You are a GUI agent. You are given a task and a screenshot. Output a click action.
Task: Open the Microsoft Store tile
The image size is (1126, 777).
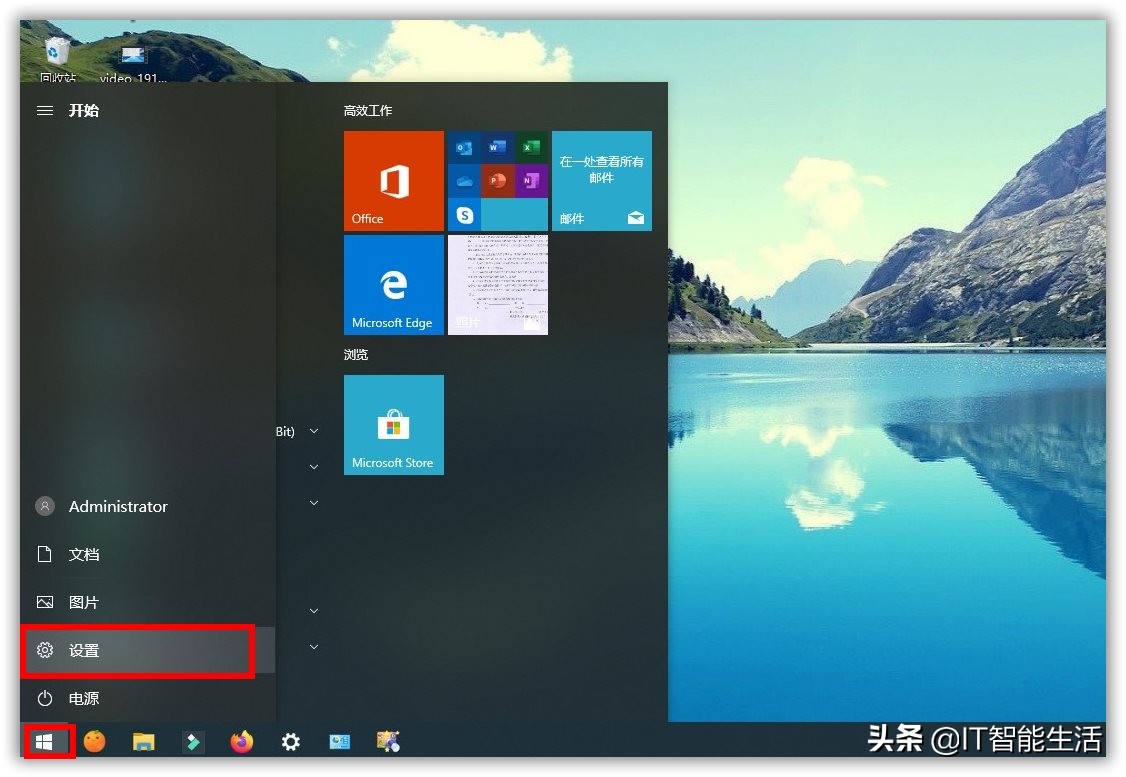point(393,425)
